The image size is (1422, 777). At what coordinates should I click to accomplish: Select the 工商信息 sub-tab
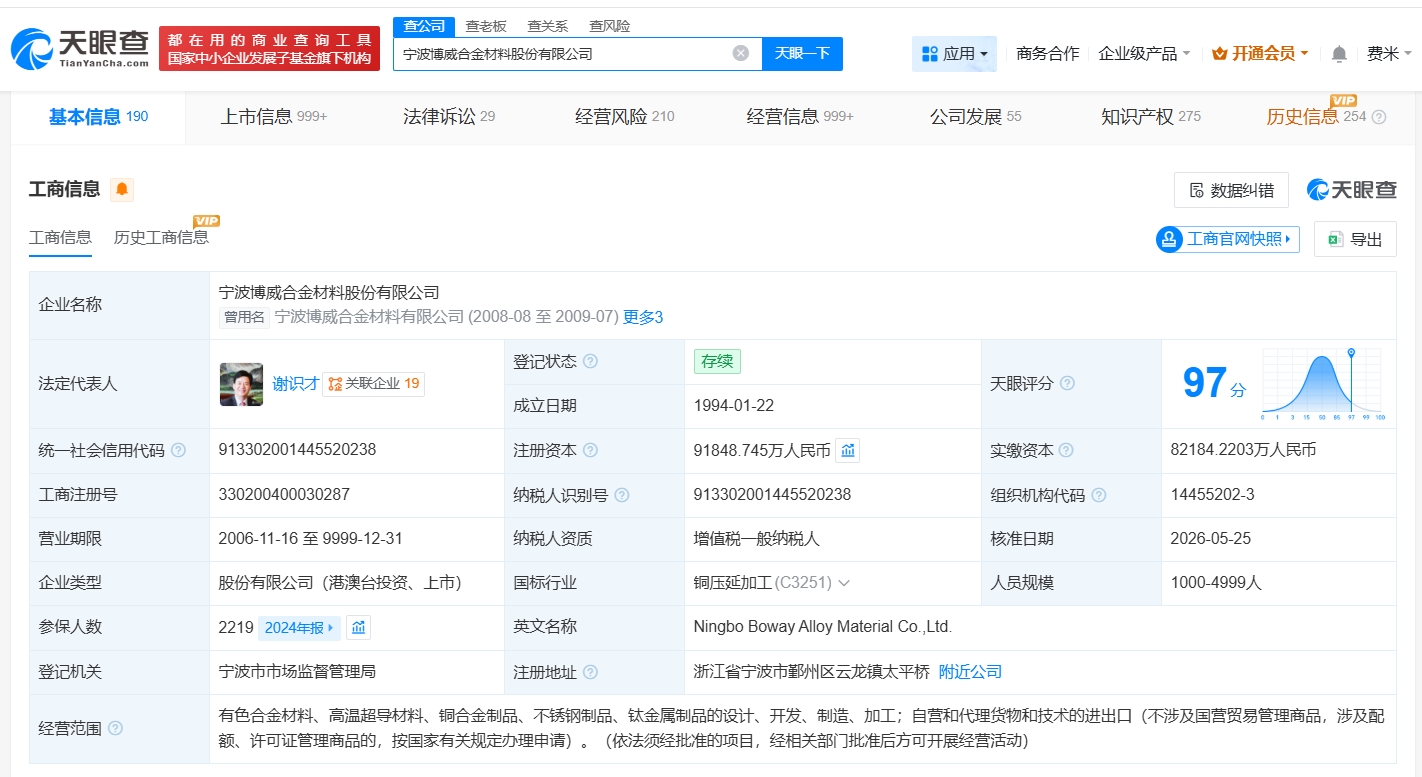coord(60,238)
